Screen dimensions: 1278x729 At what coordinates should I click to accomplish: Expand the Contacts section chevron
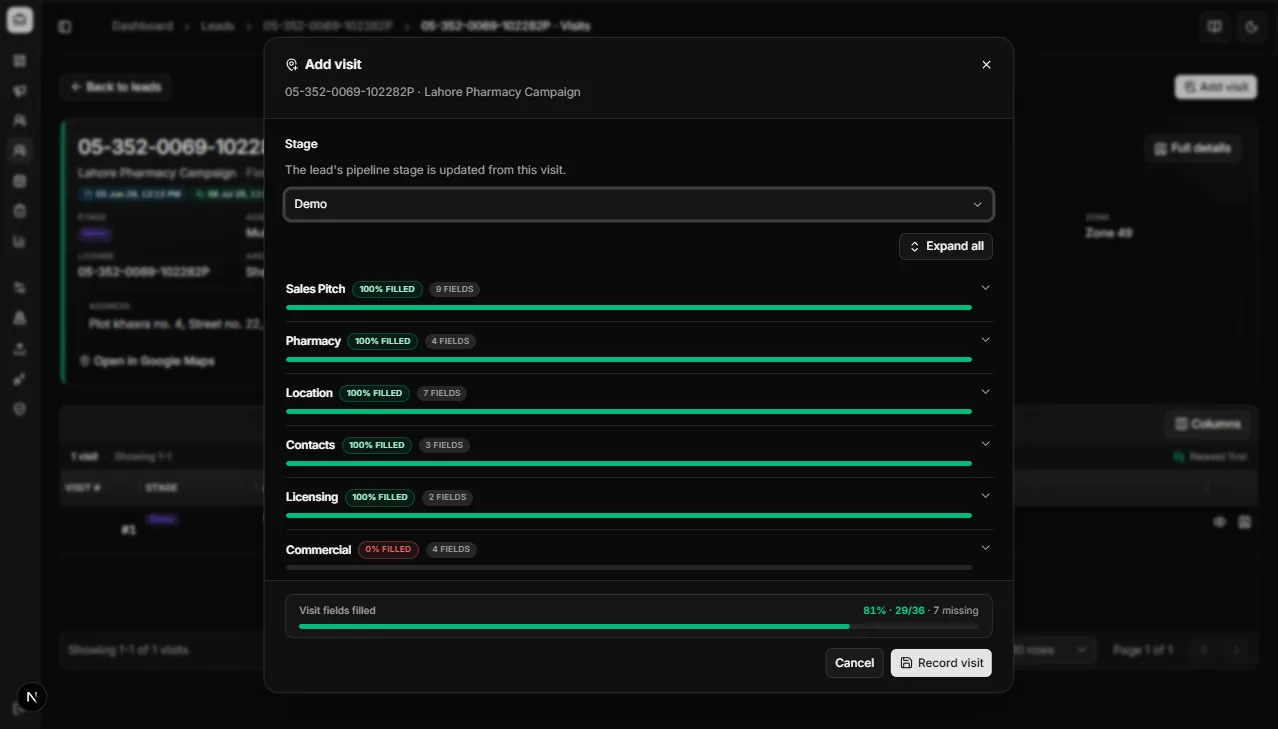pos(985,444)
